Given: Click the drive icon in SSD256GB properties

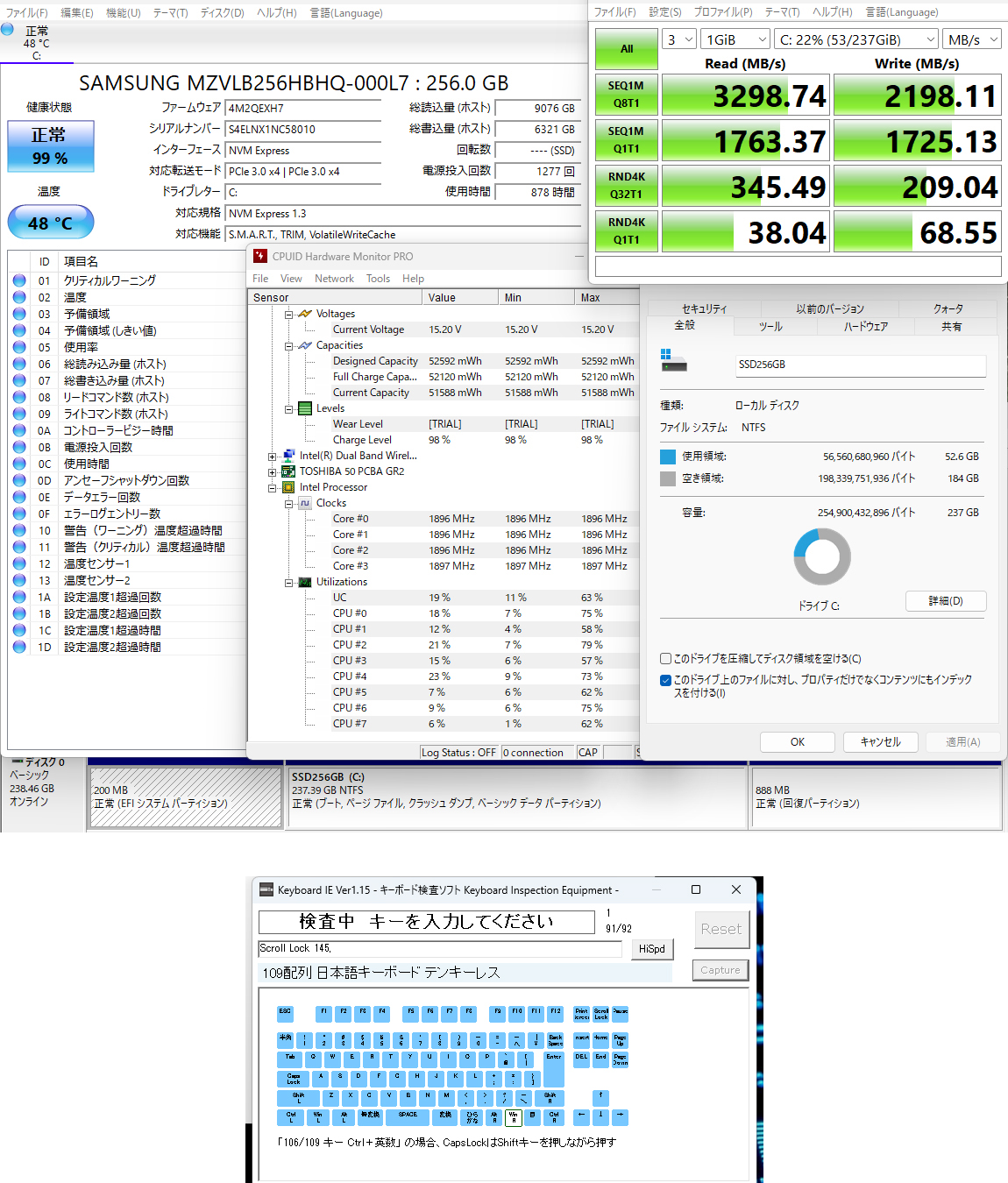Looking at the screenshot, I should (x=673, y=360).
